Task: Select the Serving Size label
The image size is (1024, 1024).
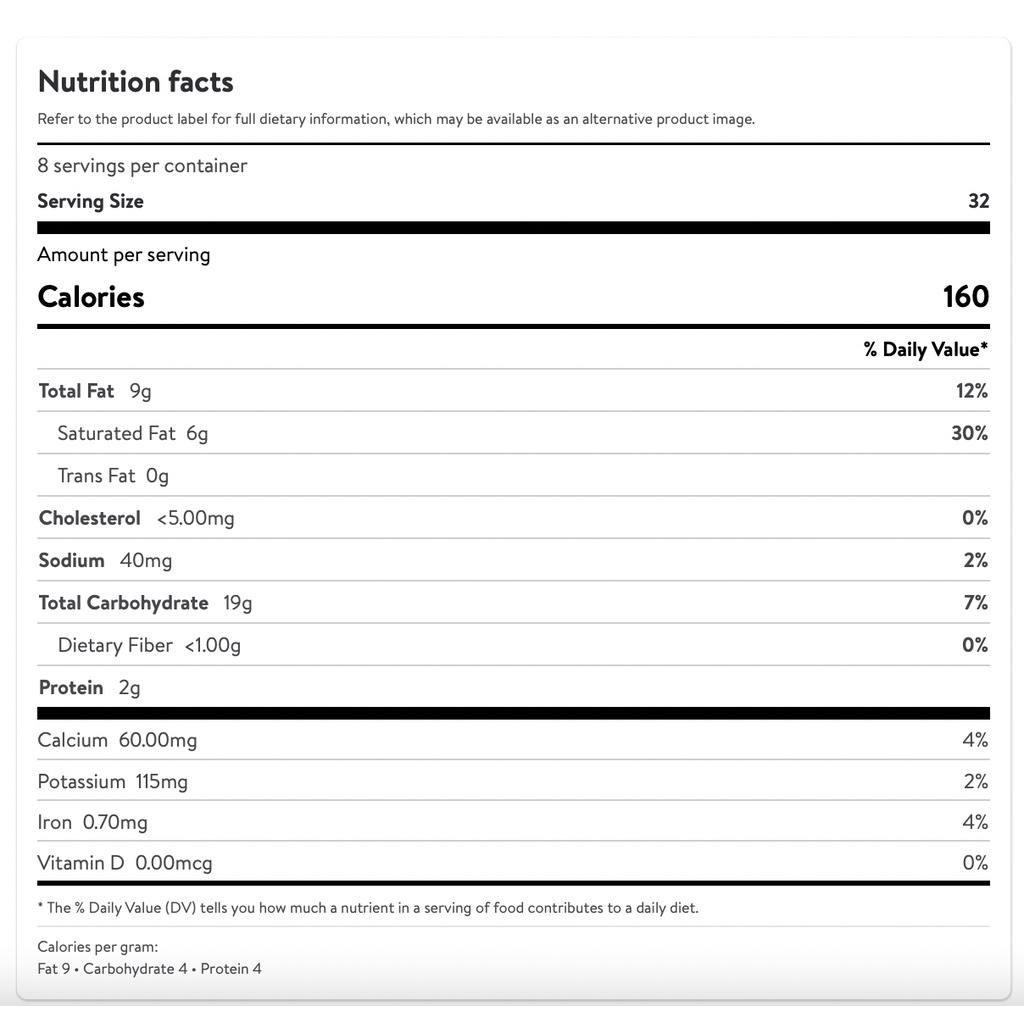Action: click(90, 201)
